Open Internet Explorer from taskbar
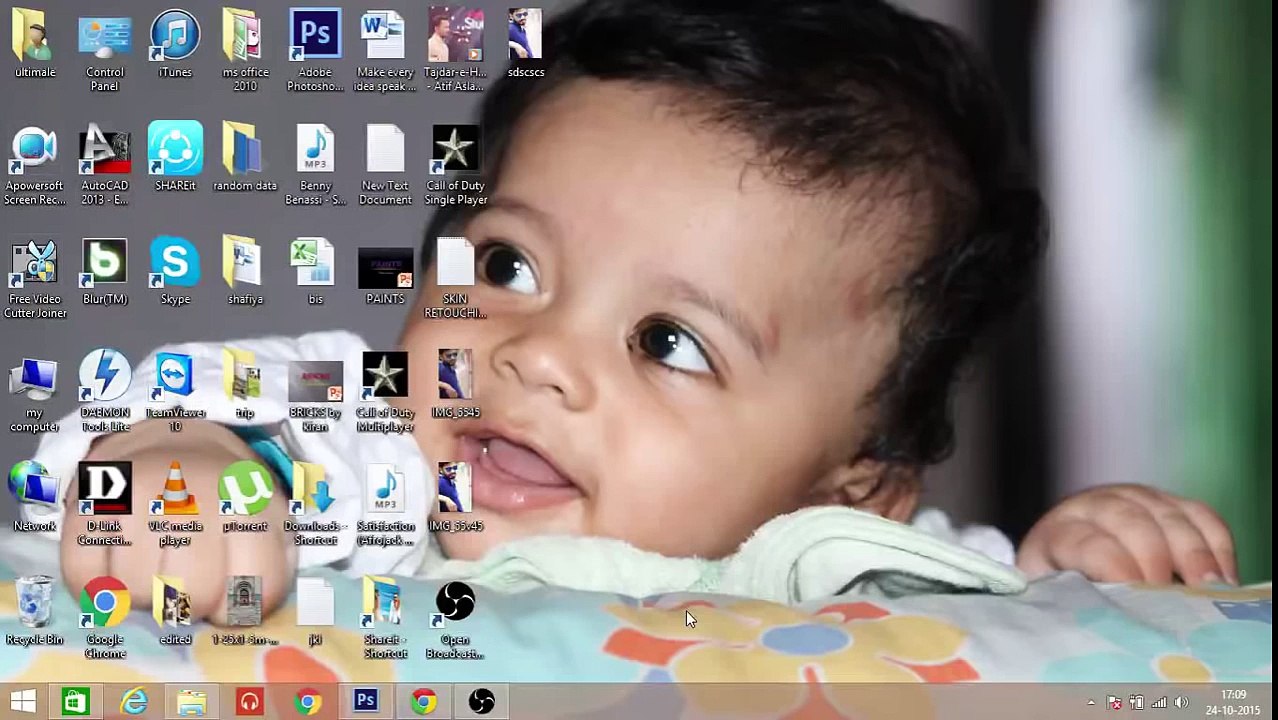 pyautogui.click(x=133, y=702)
